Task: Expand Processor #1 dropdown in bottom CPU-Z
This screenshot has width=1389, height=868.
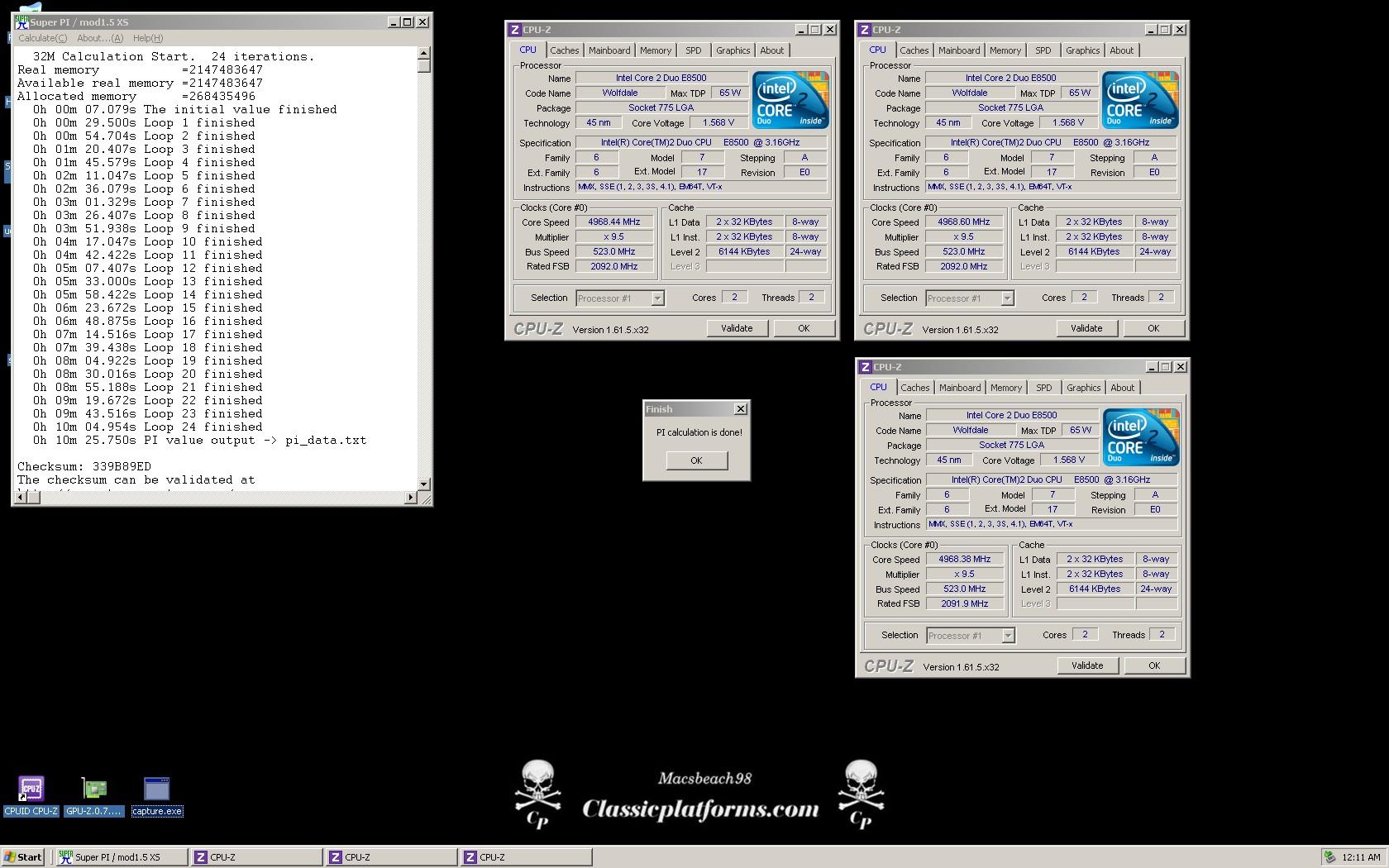Action: 1008,636
